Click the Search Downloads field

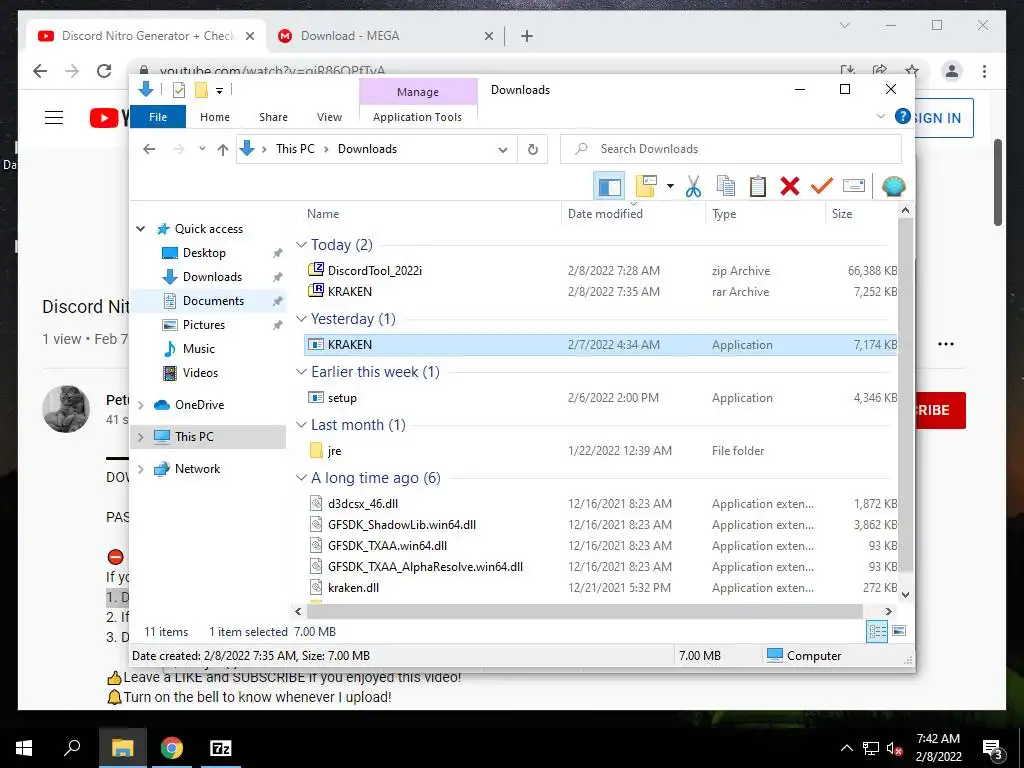(x=731, y=149)
